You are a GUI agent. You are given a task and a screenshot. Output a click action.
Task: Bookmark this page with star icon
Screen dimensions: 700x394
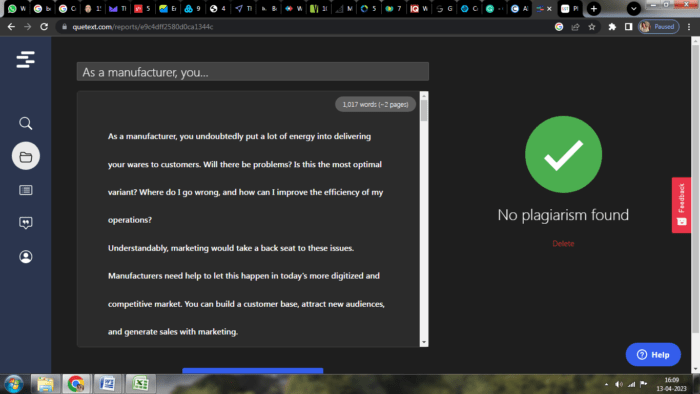[x=592, y=27]
